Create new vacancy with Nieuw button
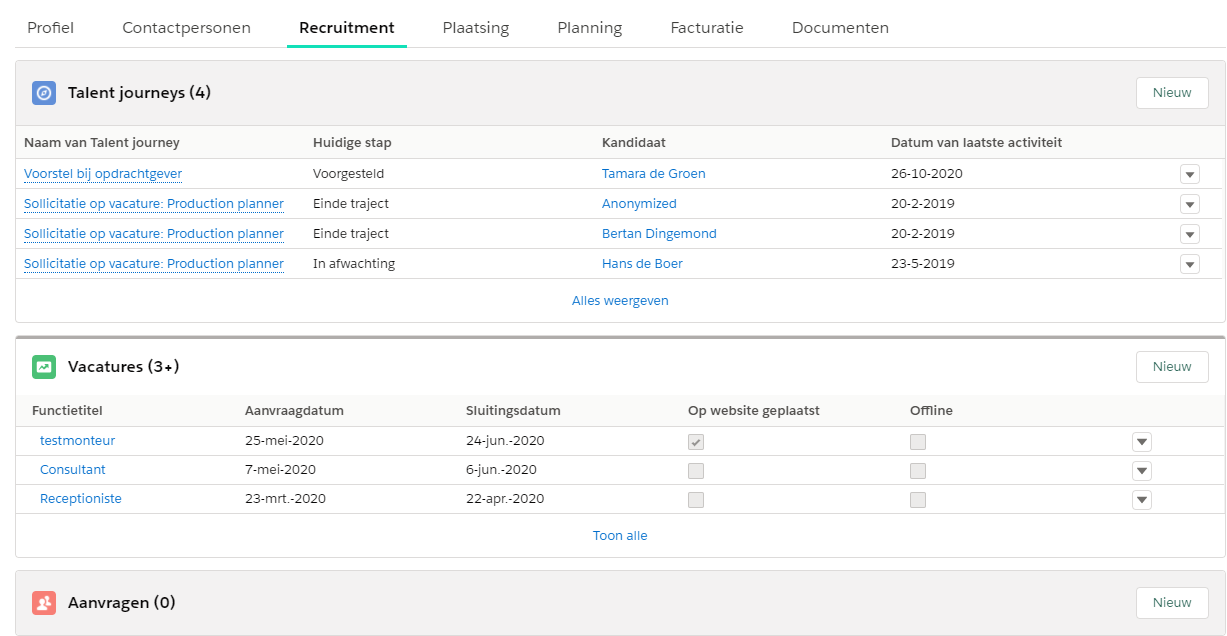Image resolution: width=1227 pixels, height=636 pixels. [x=1172, y=367]
